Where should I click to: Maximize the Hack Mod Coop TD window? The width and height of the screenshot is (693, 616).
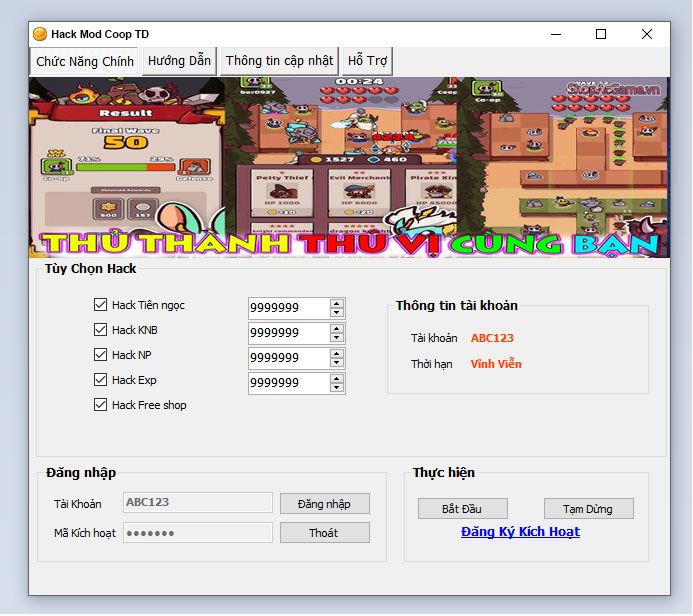point(601,34)
